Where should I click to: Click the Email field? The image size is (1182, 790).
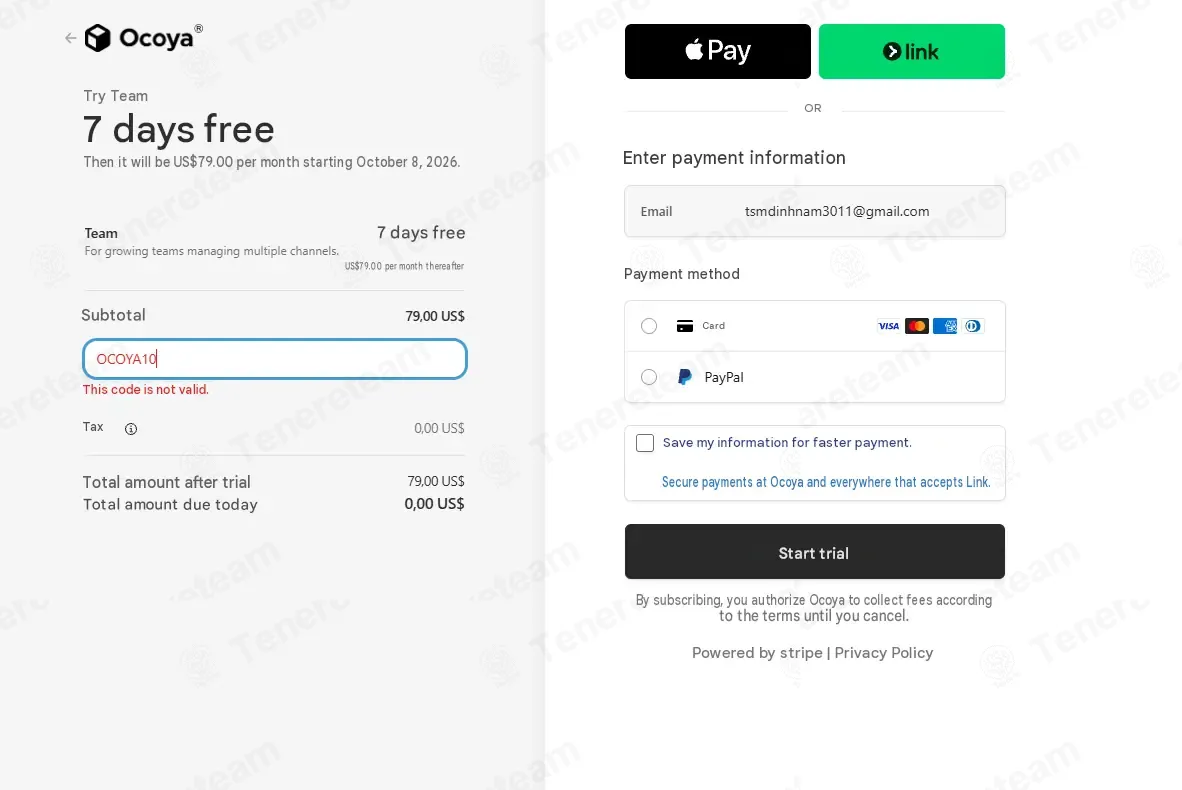814,211
